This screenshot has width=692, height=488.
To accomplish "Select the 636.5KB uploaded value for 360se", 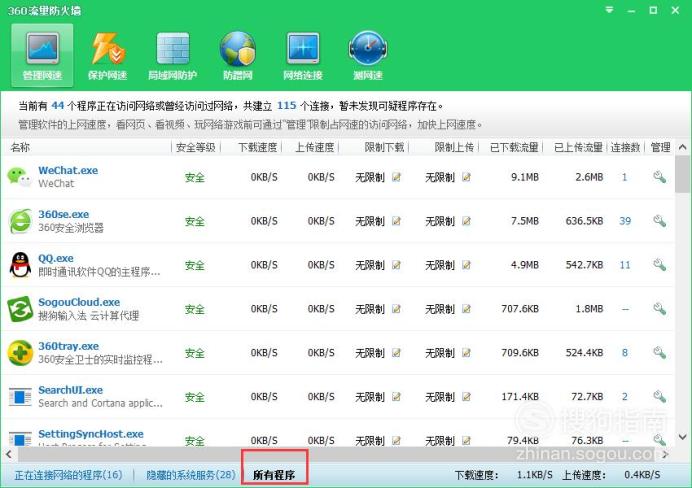I will click(584, 221).
